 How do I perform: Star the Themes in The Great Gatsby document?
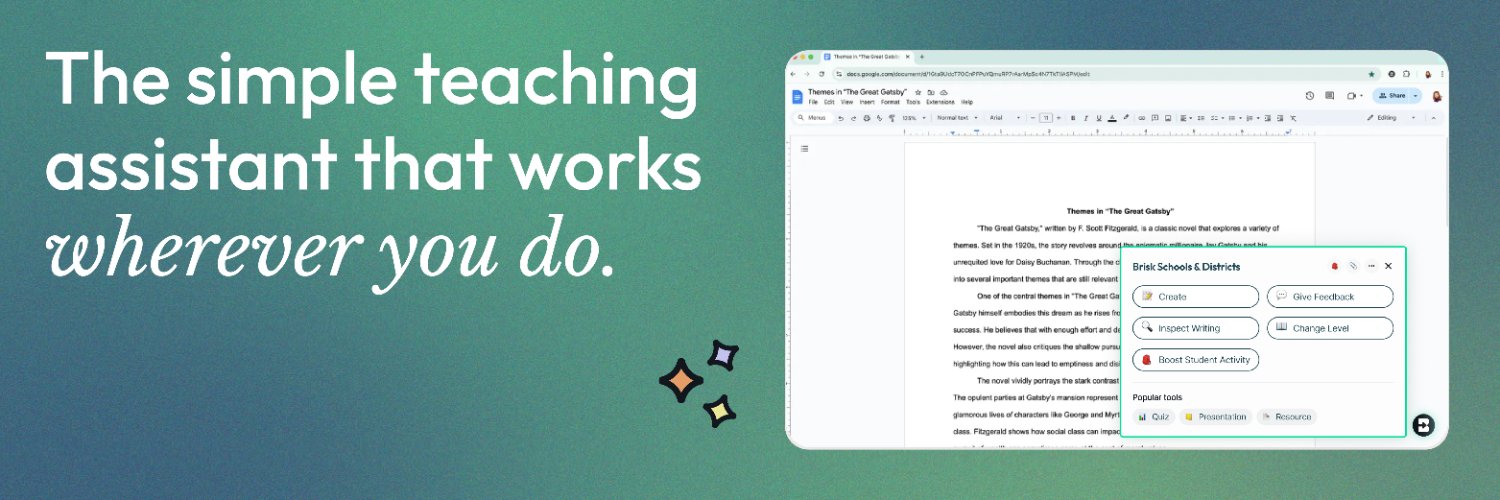(918, 92)
